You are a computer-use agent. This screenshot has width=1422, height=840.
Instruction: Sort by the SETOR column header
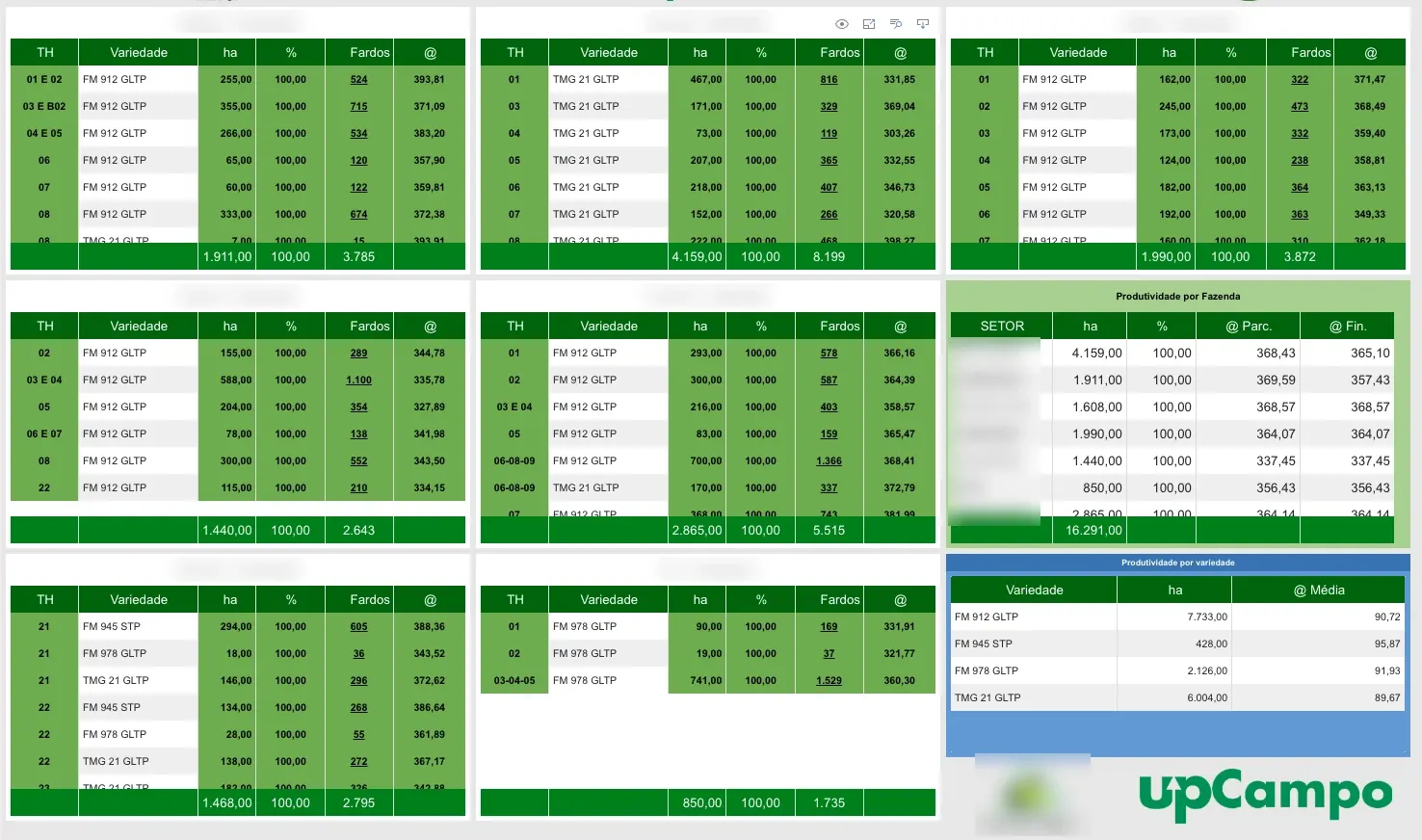1002,326
